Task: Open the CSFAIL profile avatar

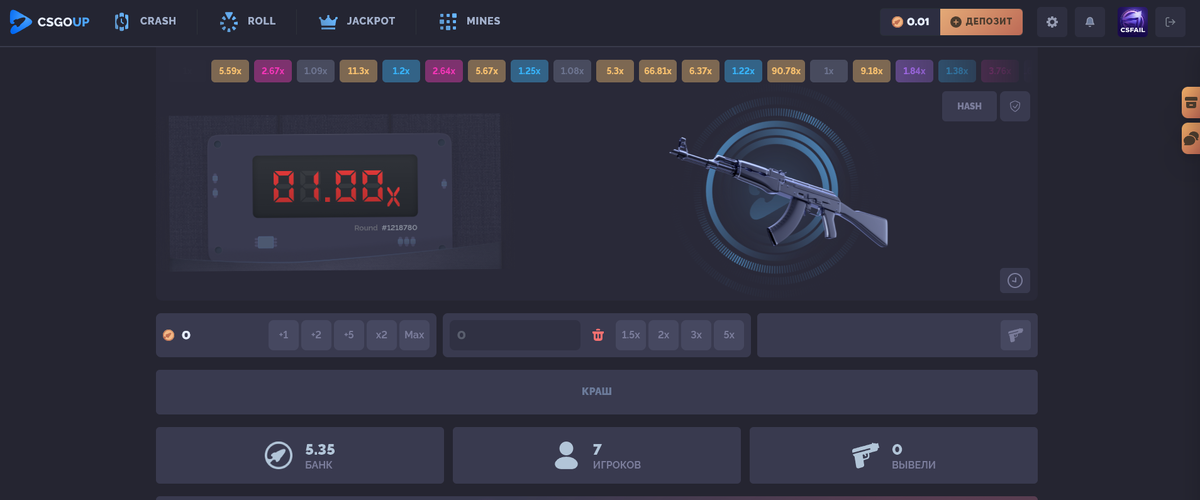Action: click(x=1132, y=22)
